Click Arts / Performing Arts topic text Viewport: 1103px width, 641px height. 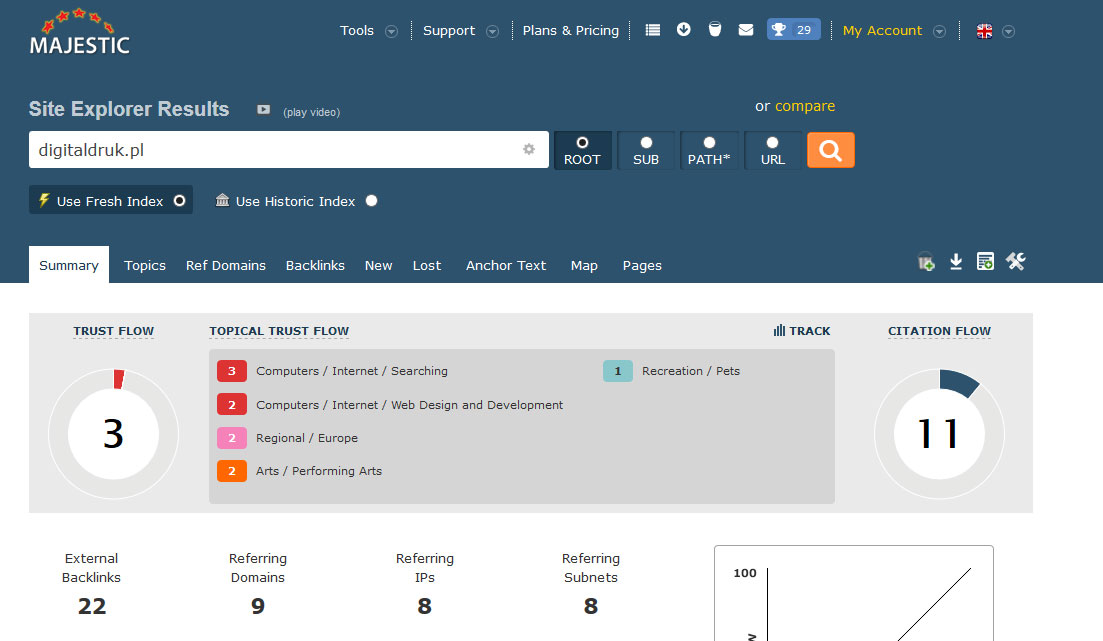coord(319,471)
